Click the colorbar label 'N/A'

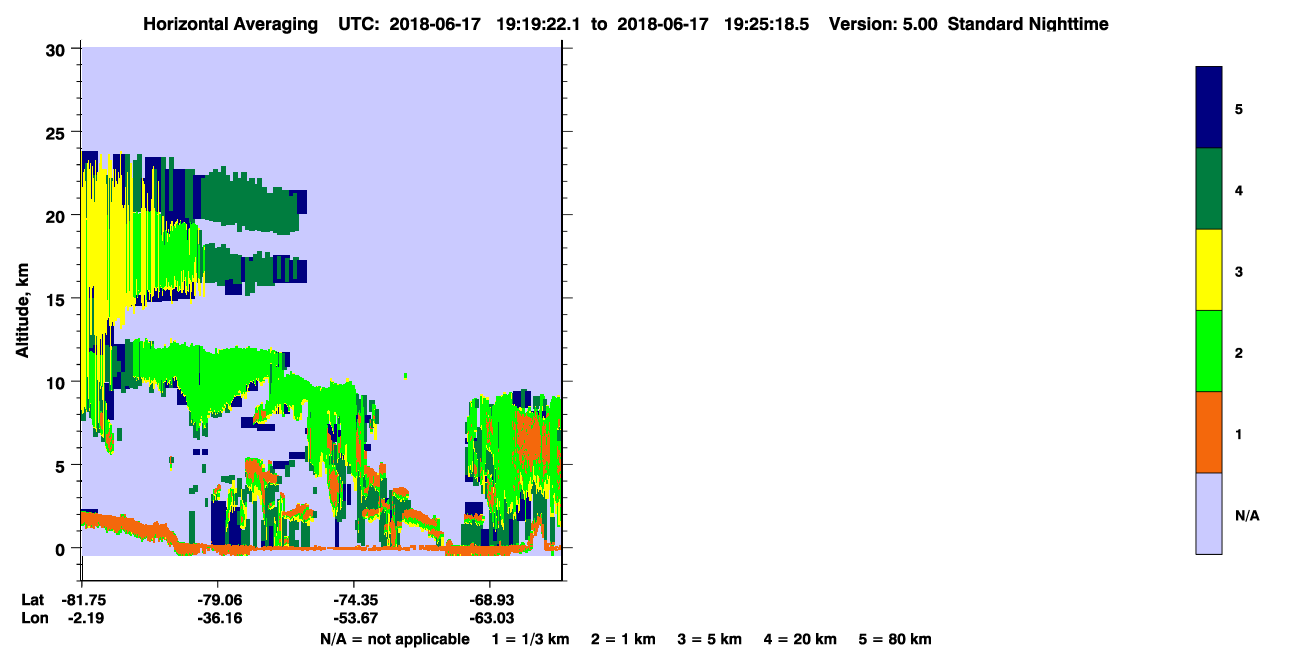coord(1246,516)
